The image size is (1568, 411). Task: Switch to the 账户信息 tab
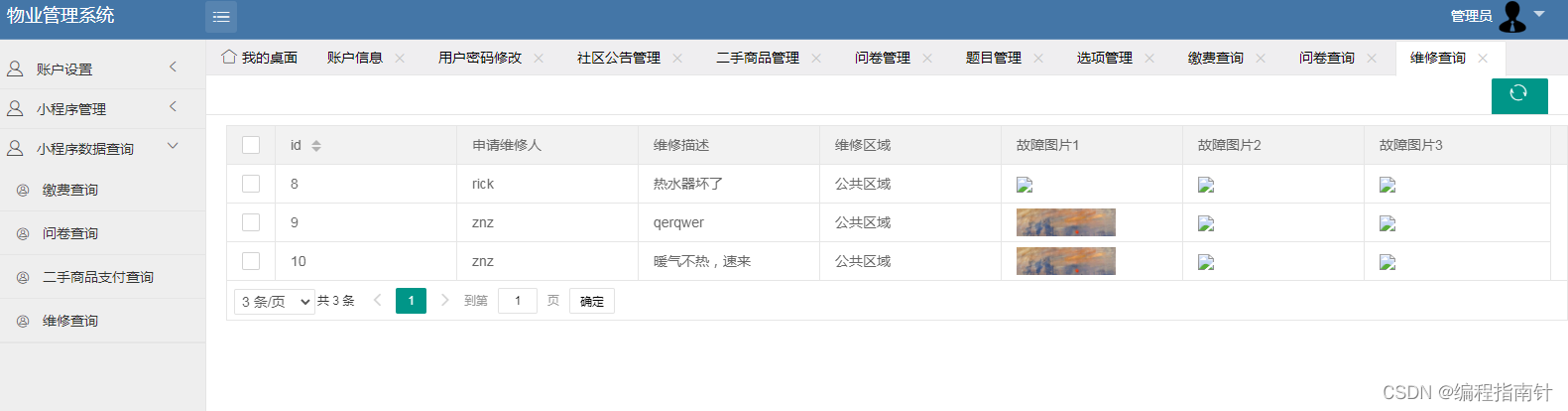pos(355,58)
